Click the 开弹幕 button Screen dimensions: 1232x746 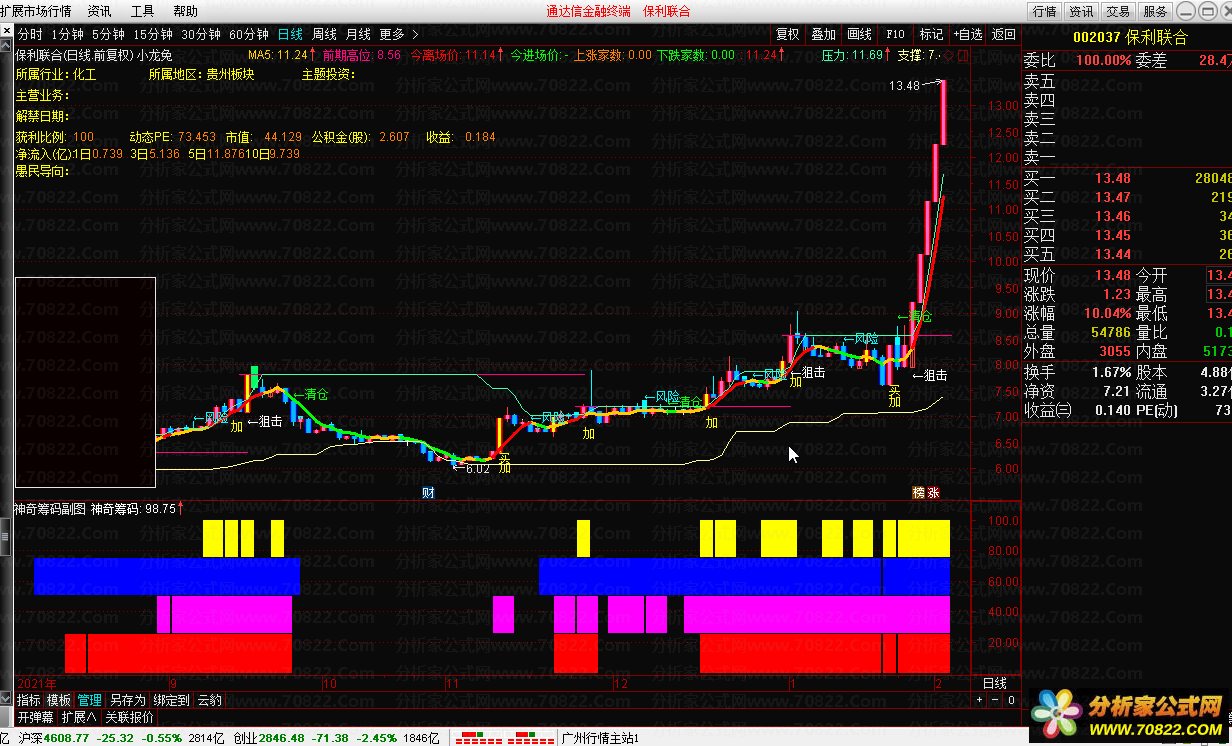(35, 717)
